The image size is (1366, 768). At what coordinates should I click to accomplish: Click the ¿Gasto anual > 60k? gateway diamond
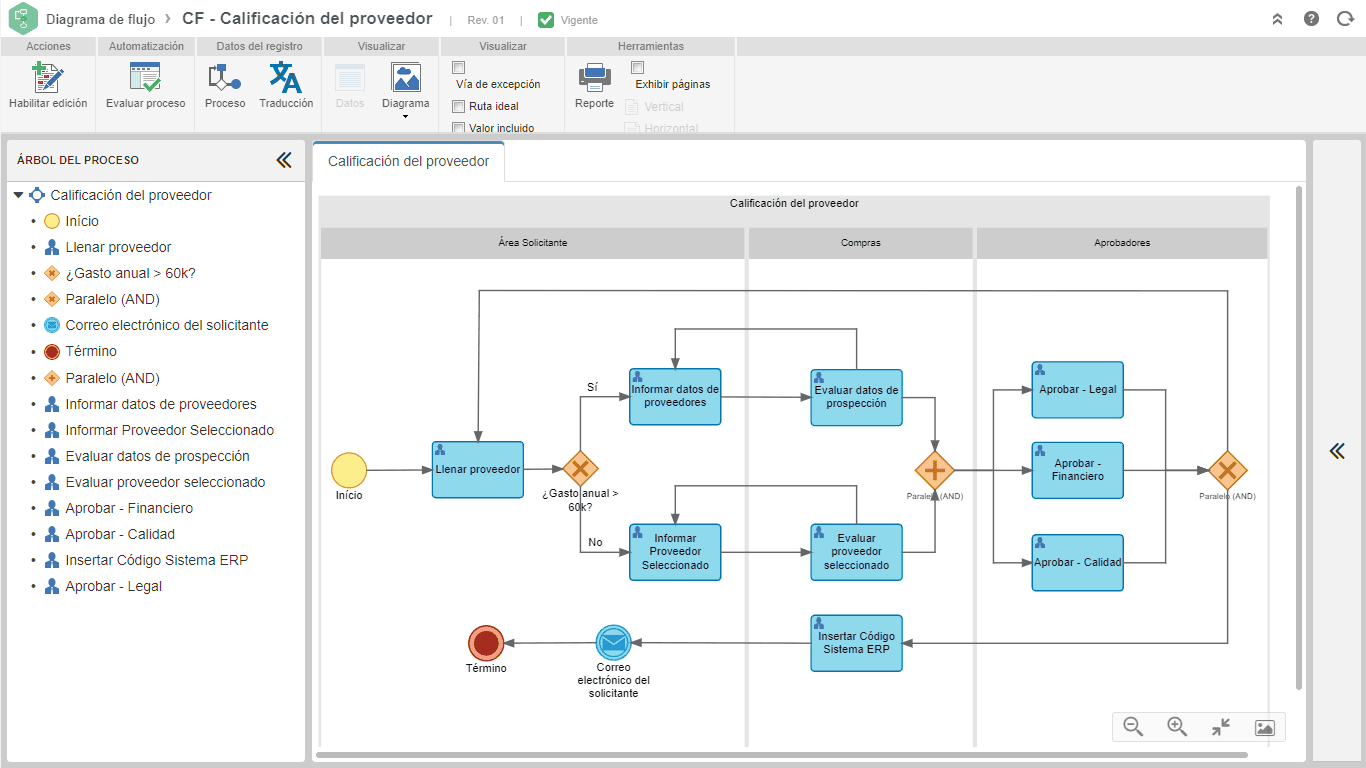pos(580,469)
